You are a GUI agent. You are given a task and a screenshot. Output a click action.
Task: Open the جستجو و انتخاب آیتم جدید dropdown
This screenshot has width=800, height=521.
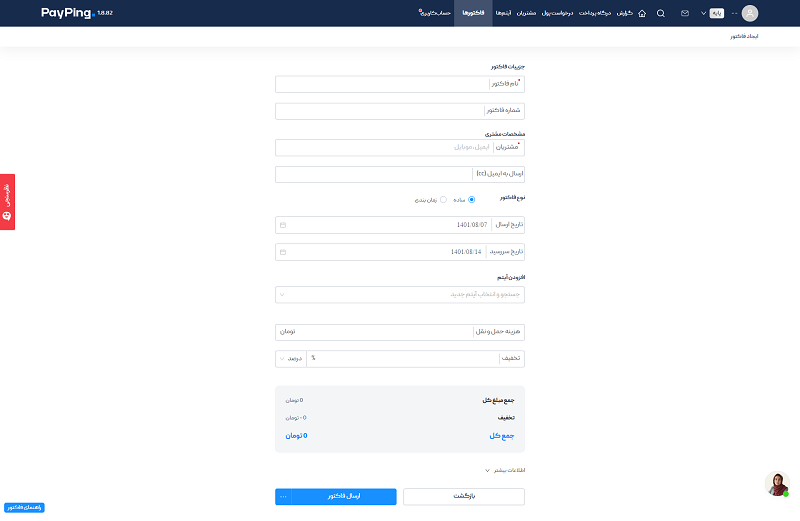[399, 294]
